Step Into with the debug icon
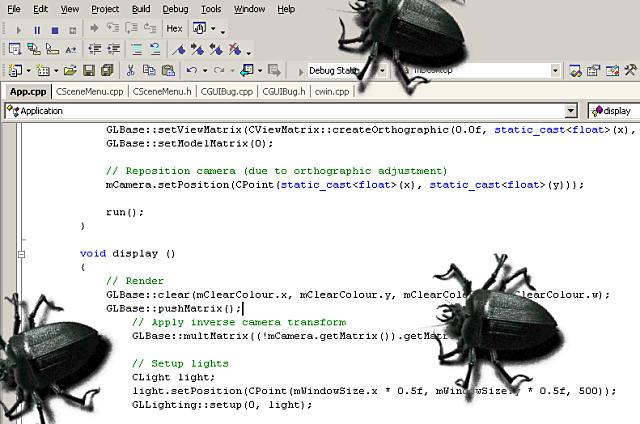The height and width of the screenshot is (424, 640). pyautogui.click(x=113, y=28)
